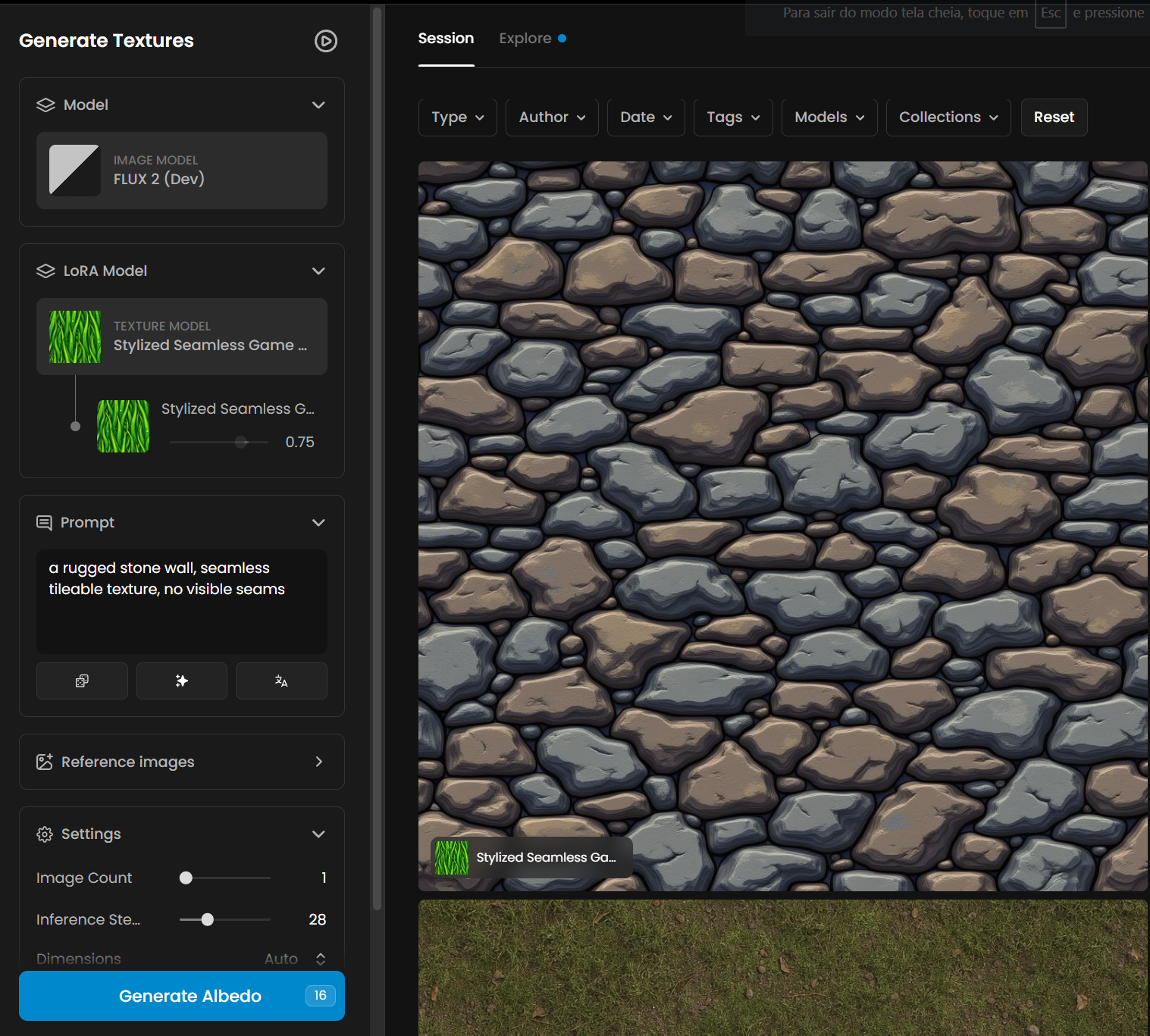Click the grass thumbnail of Texture Model card

point(74,336)
